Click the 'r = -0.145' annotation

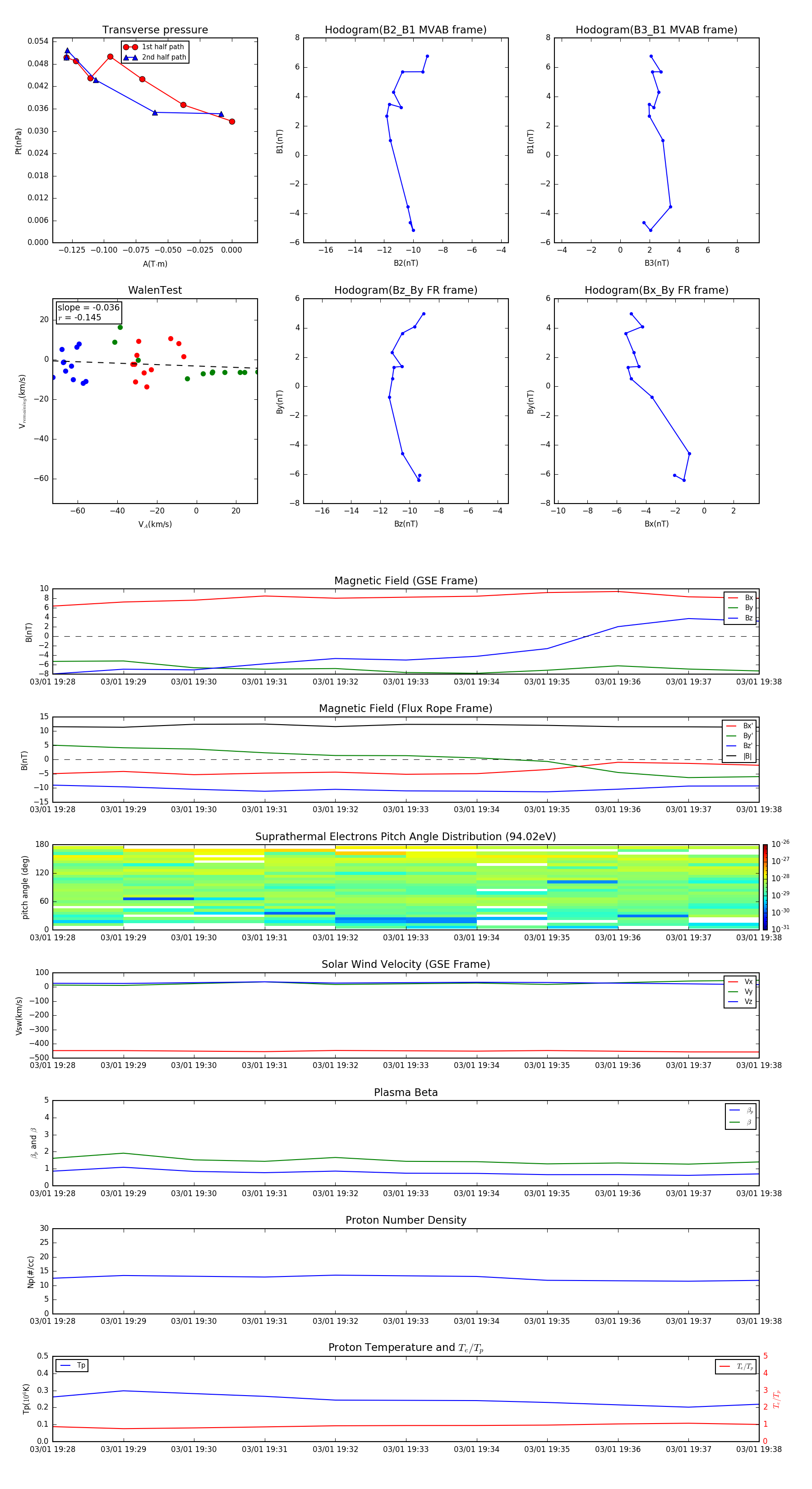point(79,317)
